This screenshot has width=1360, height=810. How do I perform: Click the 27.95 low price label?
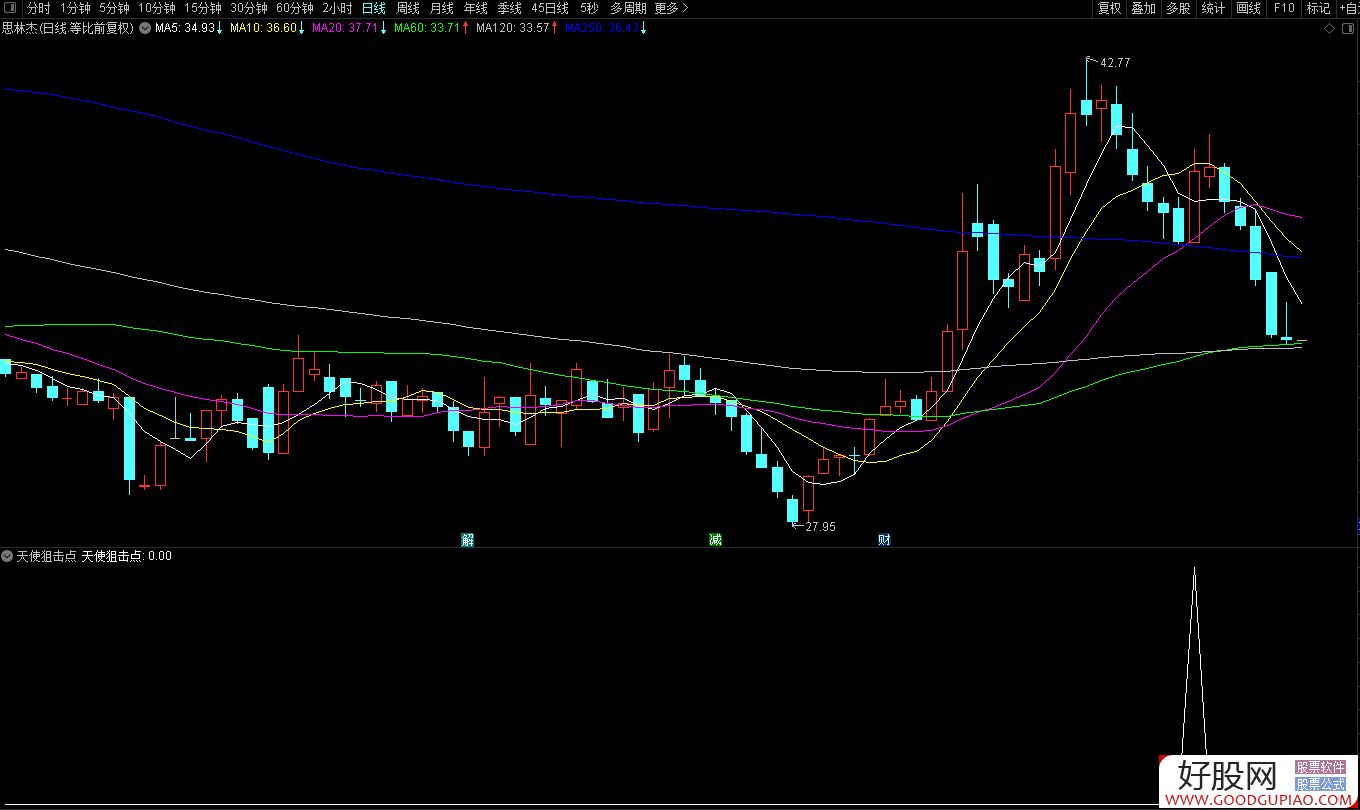(820, 527)
